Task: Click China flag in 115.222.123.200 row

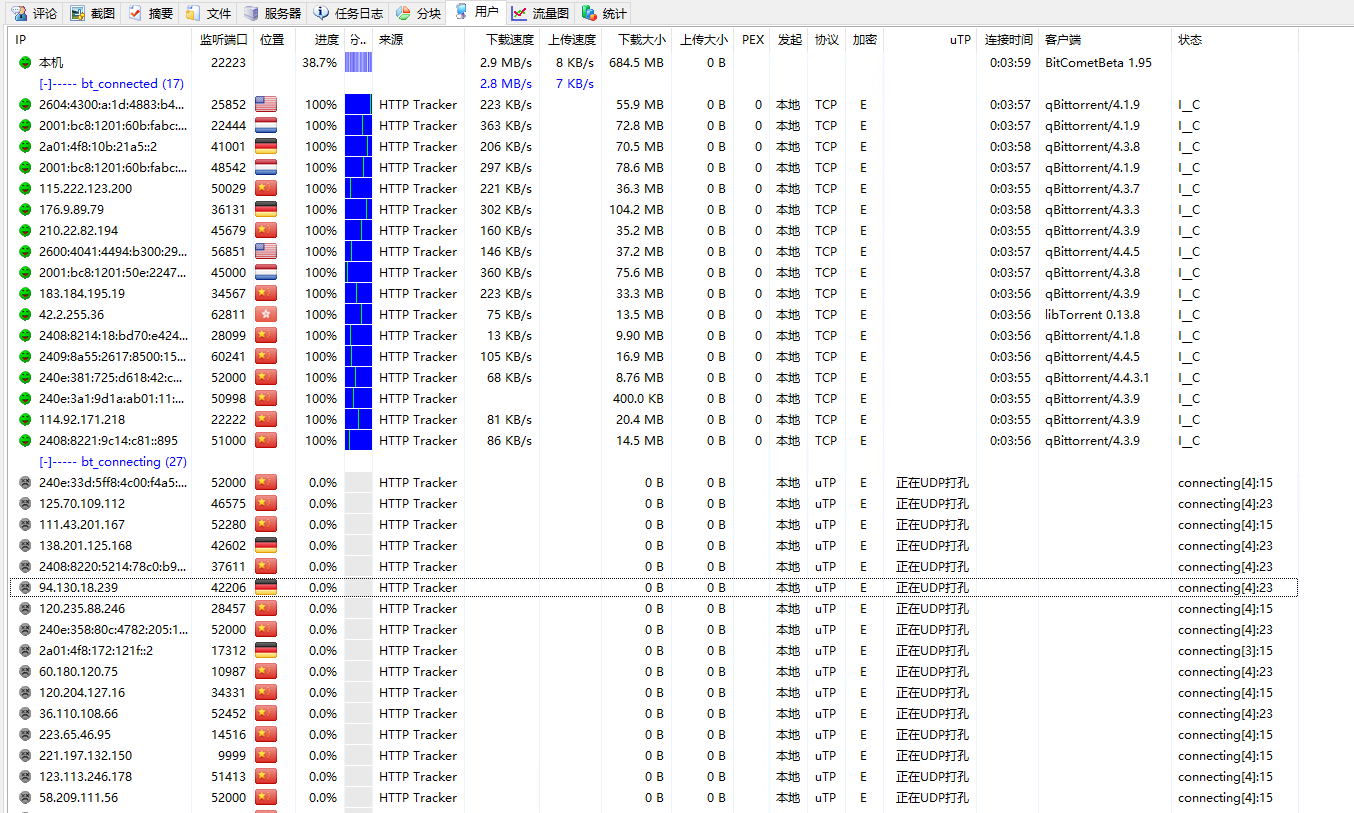Action: (x=266, y=188)
